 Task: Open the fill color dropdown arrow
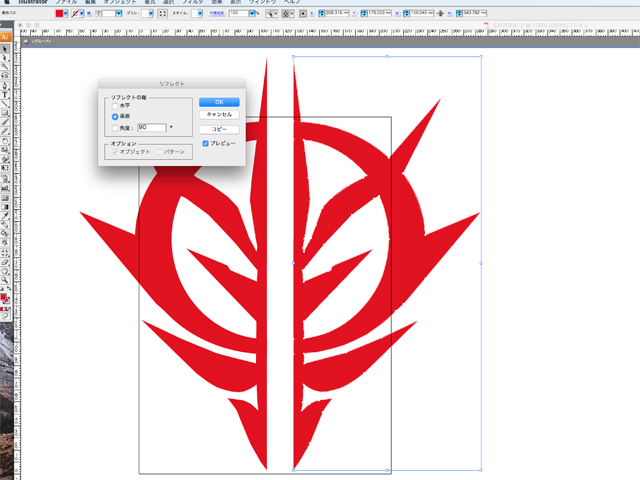pos(66,13)
